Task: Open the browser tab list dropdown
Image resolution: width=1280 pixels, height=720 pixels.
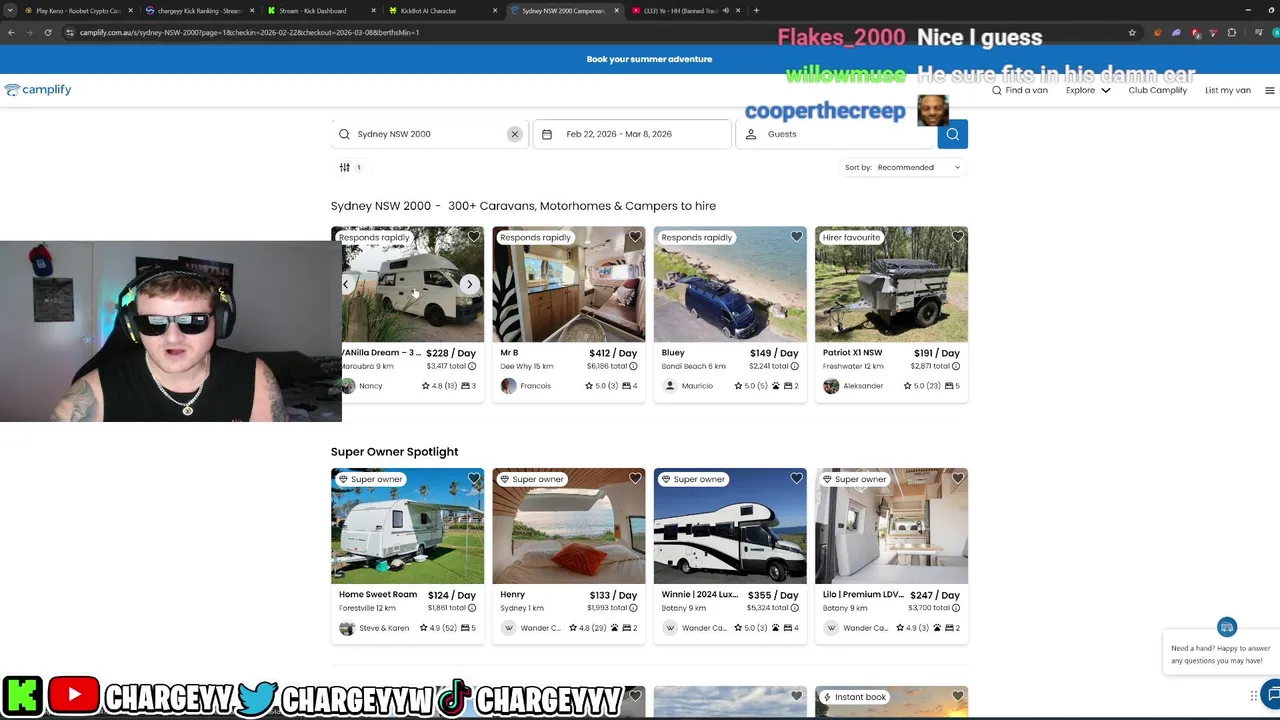Action: (10, 10)
